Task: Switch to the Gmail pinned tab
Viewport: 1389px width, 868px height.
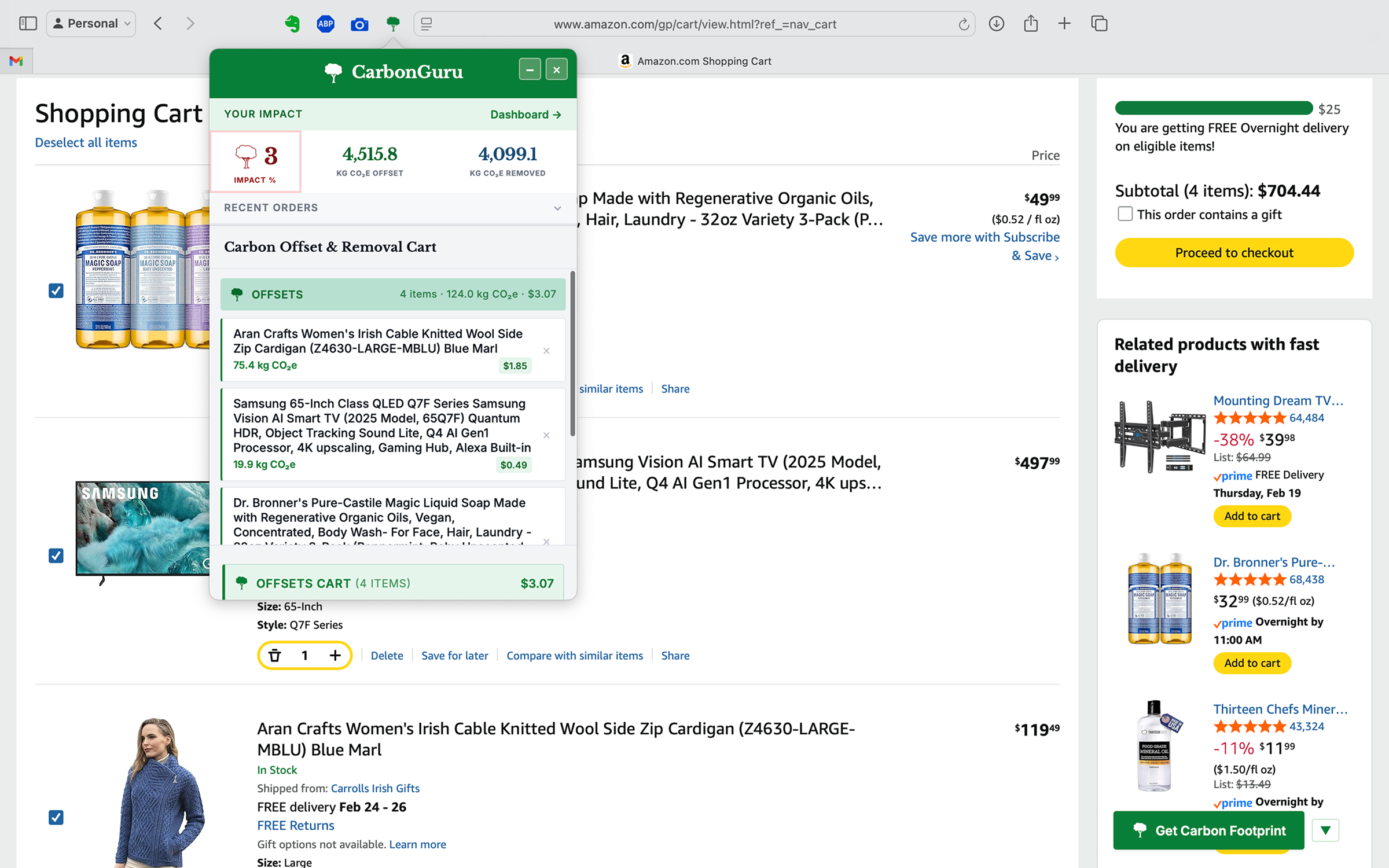Action: tap(16, 61)
